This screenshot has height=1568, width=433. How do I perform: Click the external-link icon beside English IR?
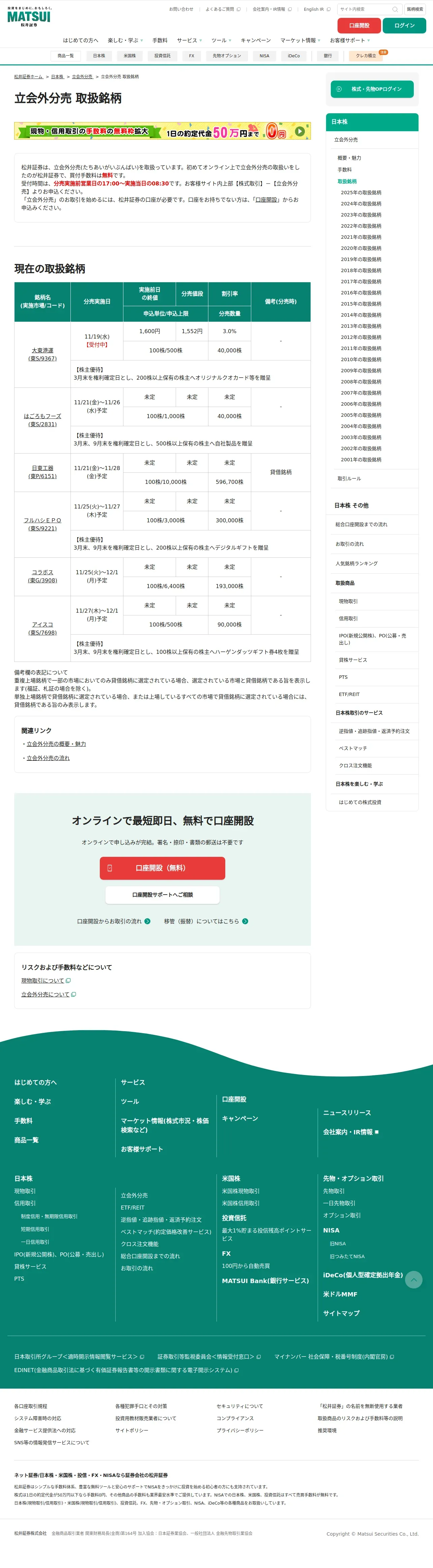329,9
